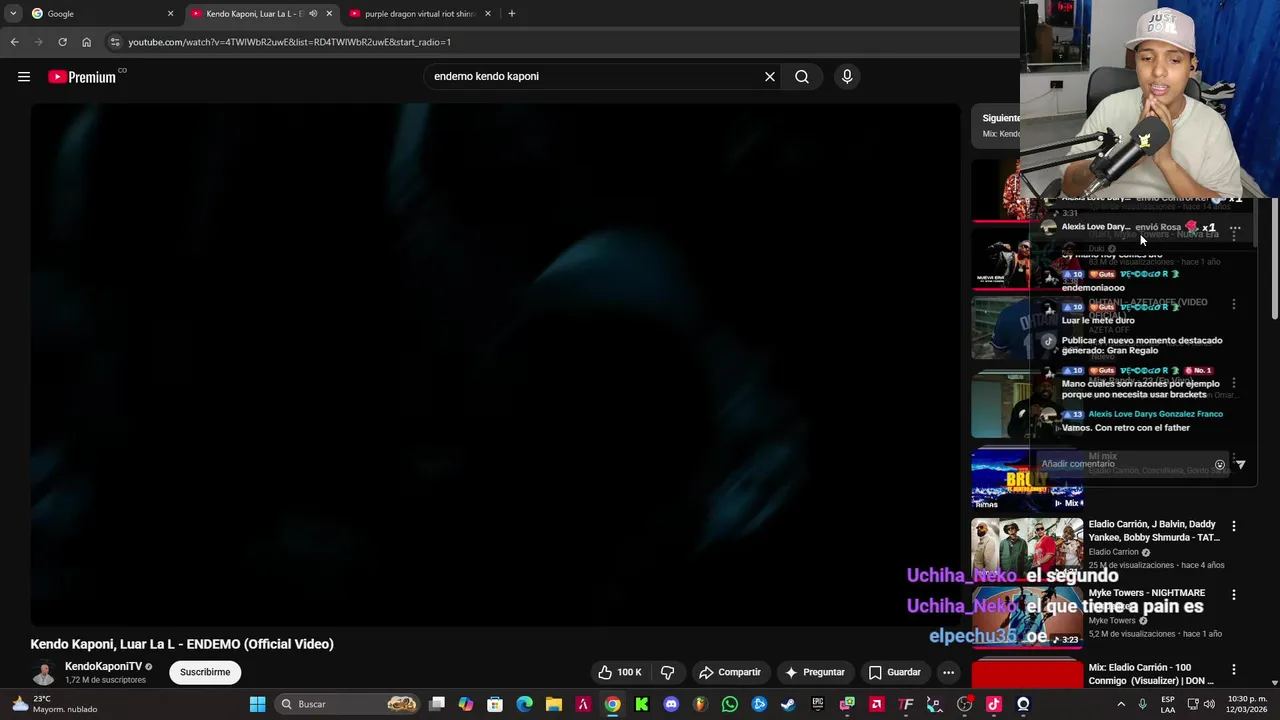Open Microsoft Copilot from the taskbar
The image size is (1280, 720).
466,704
